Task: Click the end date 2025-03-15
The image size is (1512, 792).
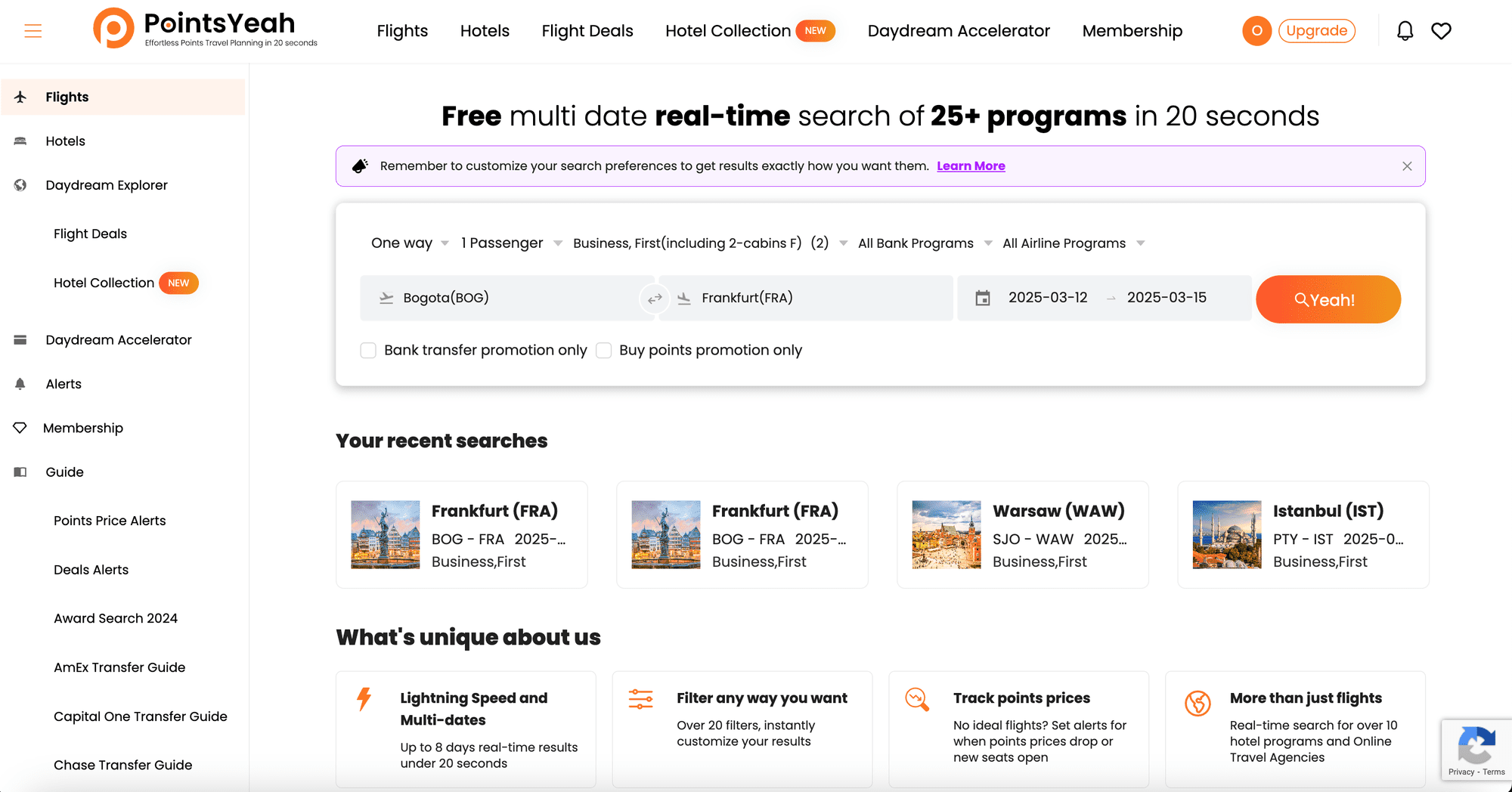Action: click(x=1167, y=298)
